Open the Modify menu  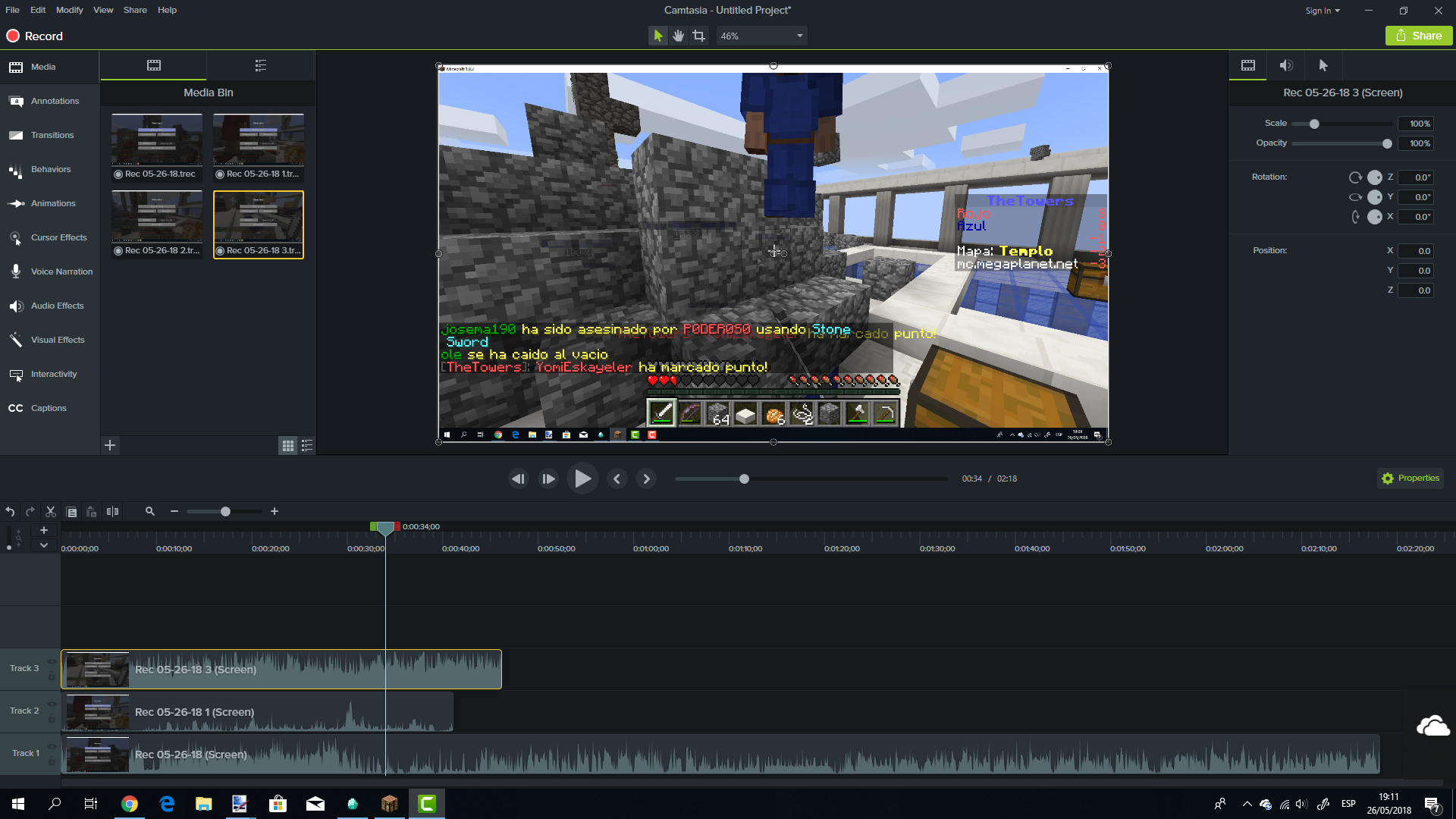click(x=69, y=10)
